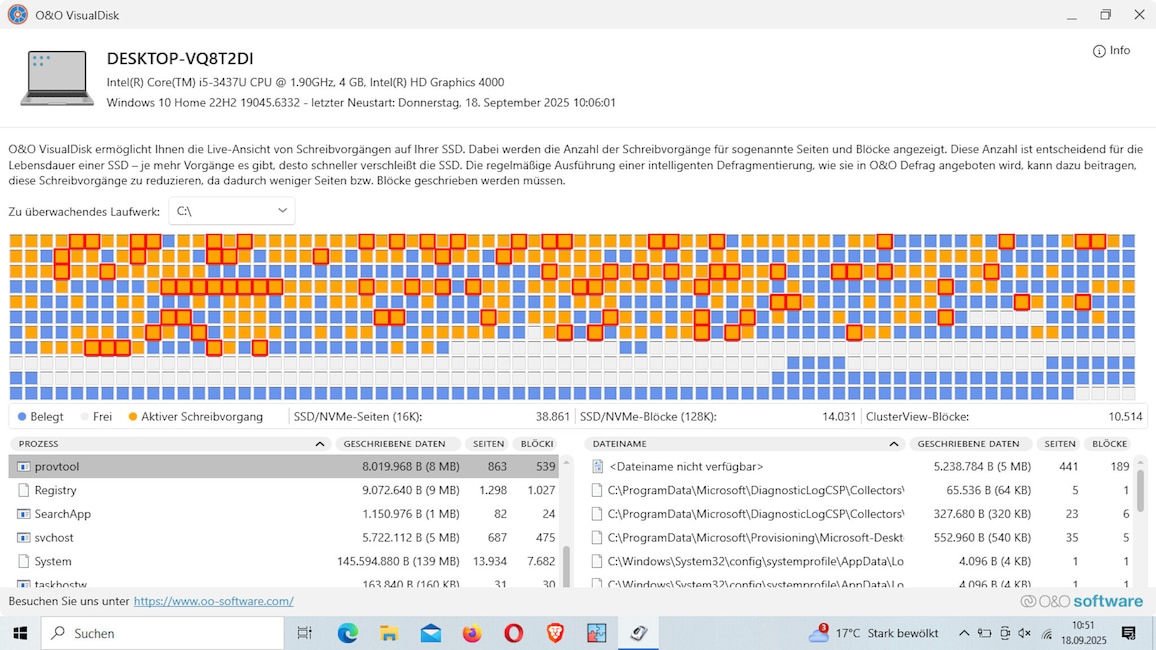Open the network Wi-Fi tray icon
This screenshot has height=650, width=1156.
tap(1047, 633)
